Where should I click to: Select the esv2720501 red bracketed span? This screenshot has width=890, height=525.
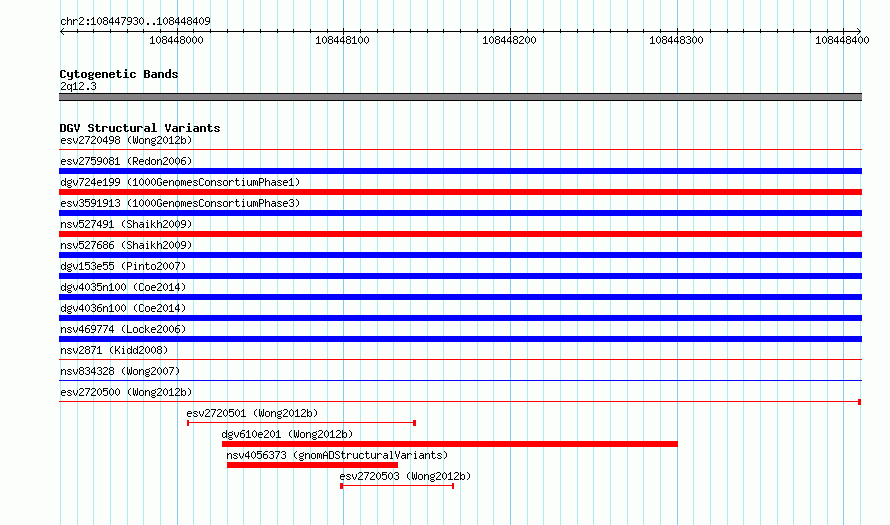pyautogui.click(x=301, y=423)
